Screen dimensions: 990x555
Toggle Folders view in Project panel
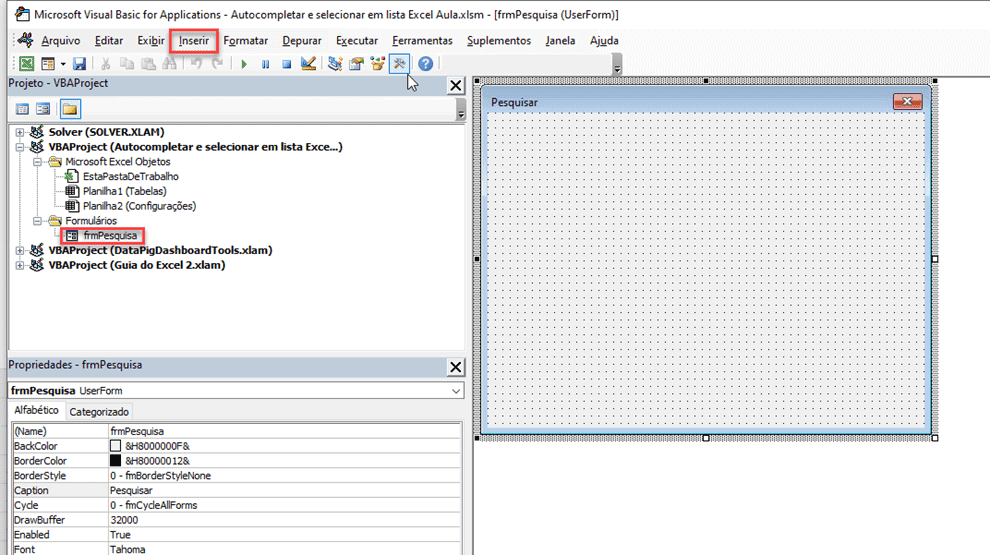[x=70, y=109]
